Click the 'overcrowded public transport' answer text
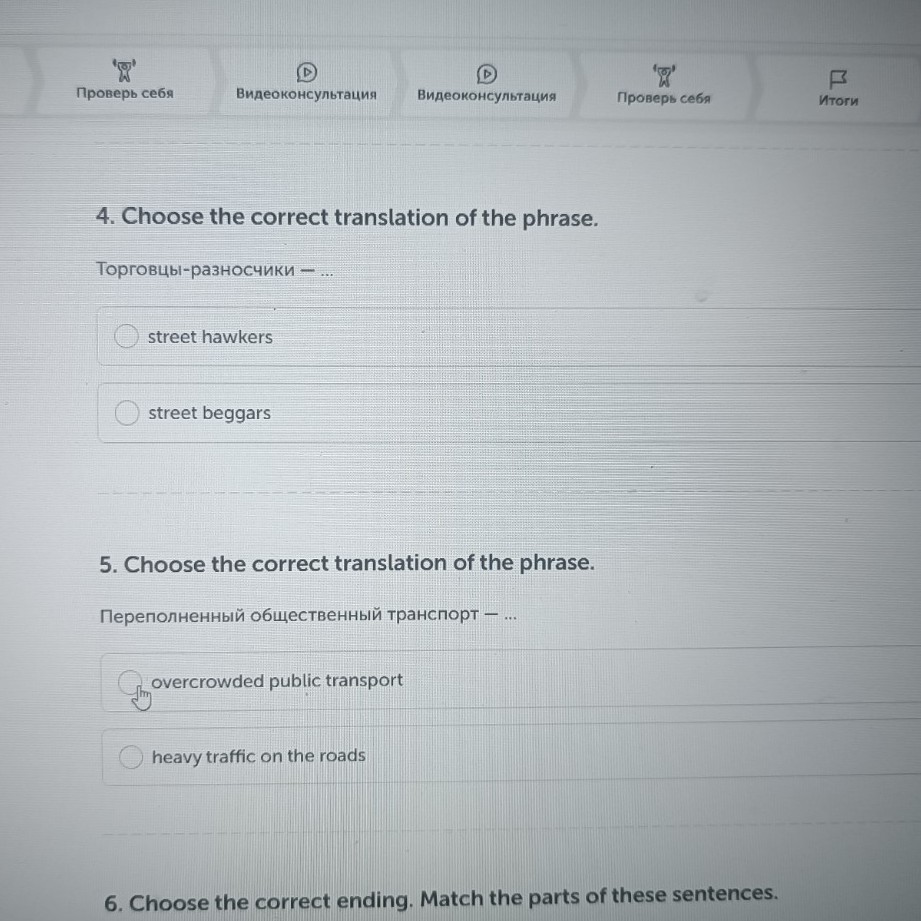The width and height of the screenshot is (921, 921). pyautogui.click(x=277, y=681)
